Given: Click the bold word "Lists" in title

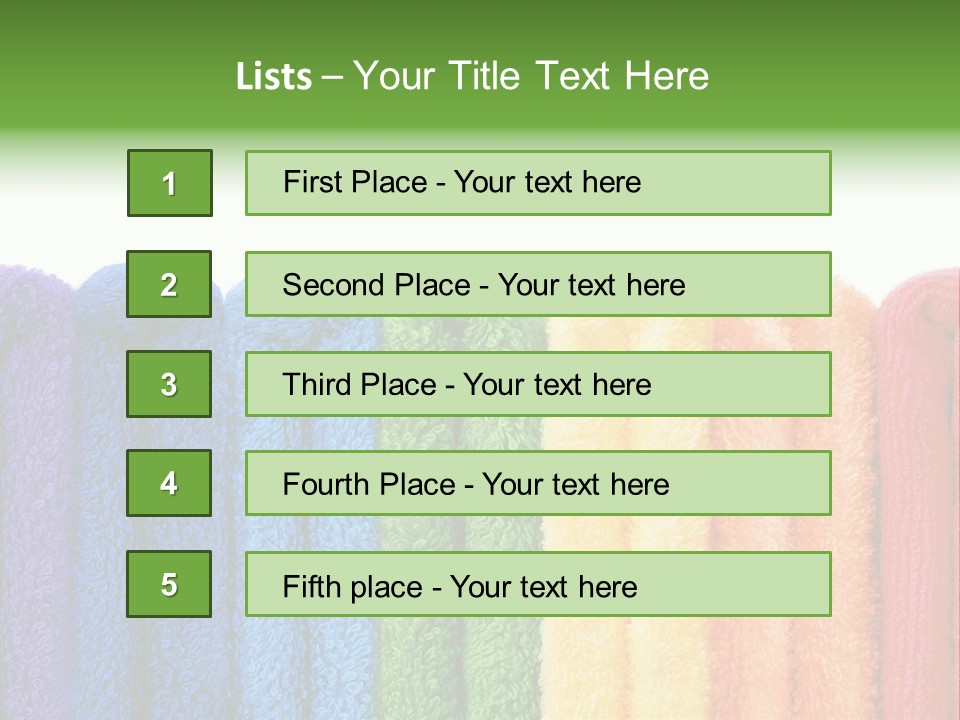Looking at the screenshot, I should pos(274,77).
